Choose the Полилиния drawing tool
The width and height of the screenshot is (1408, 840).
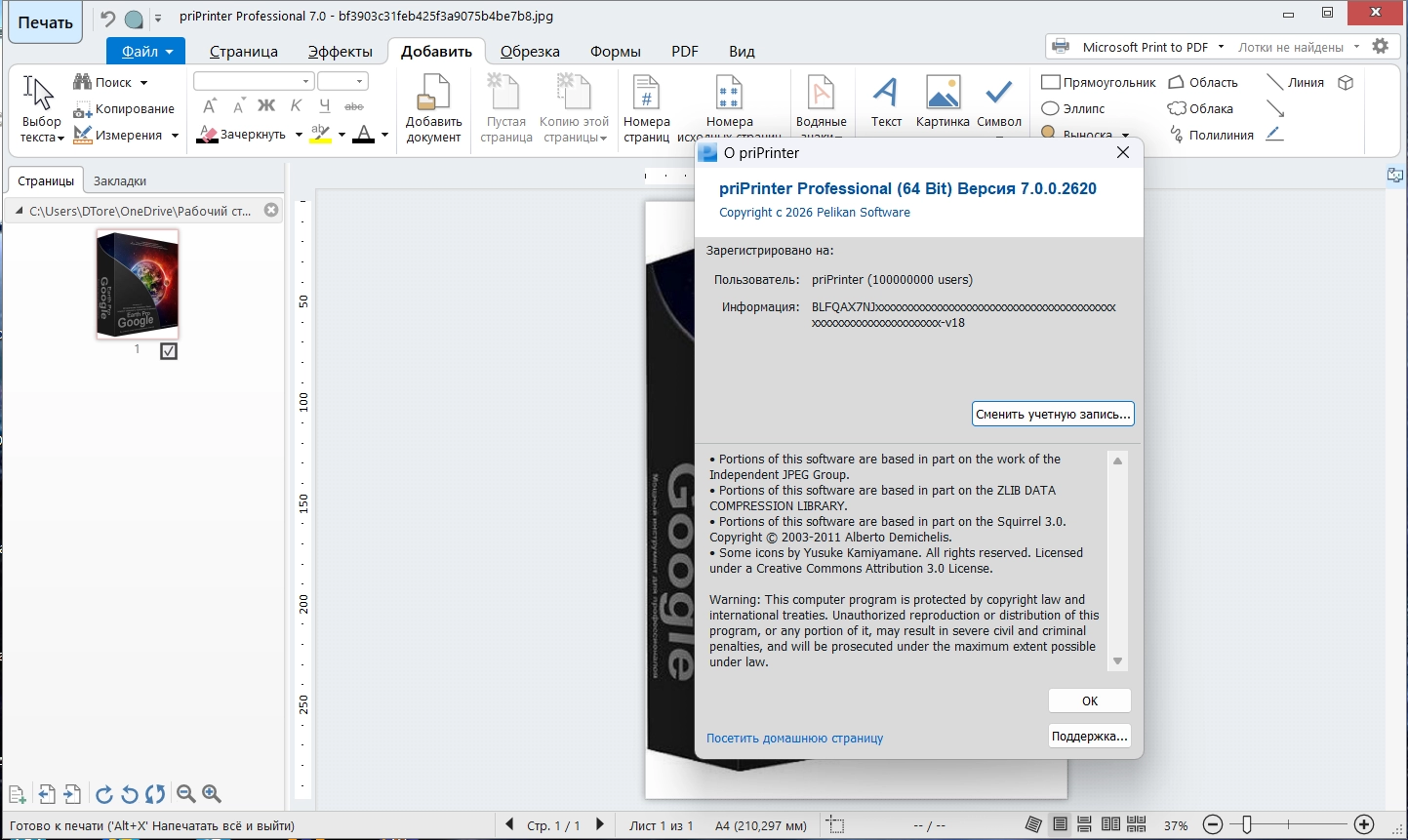click(1211, 136)
